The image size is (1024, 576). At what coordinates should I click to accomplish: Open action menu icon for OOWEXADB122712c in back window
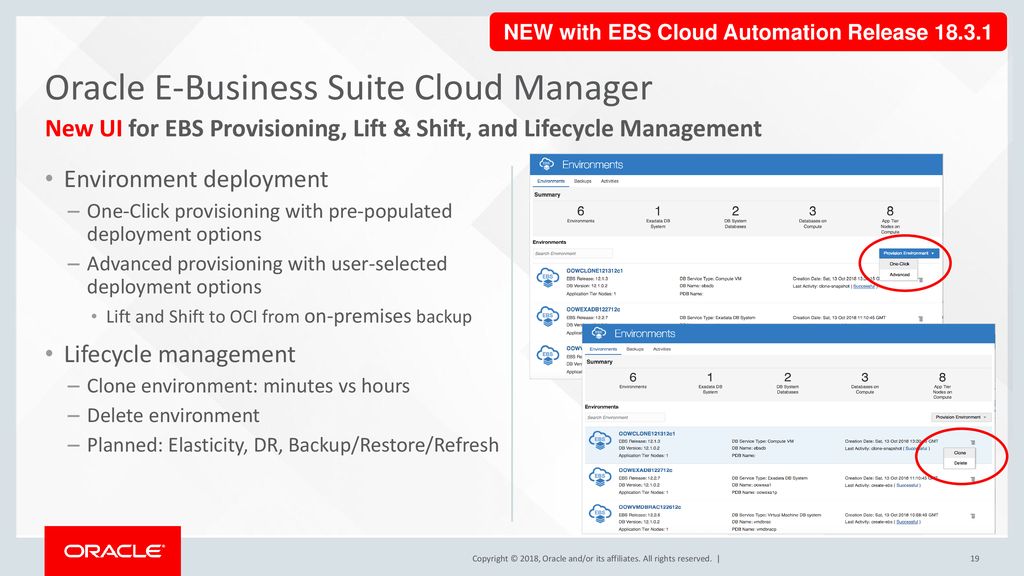tap(921, 319)
